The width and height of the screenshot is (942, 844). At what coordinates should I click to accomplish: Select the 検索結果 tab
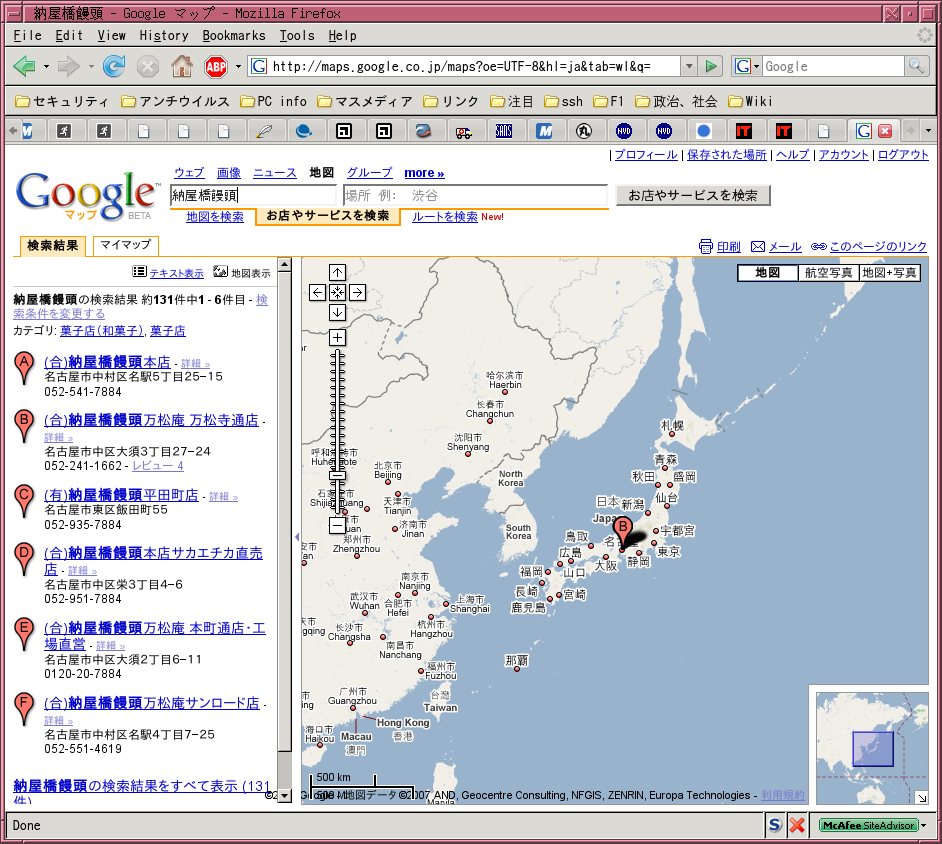click(x=52, y=245)
